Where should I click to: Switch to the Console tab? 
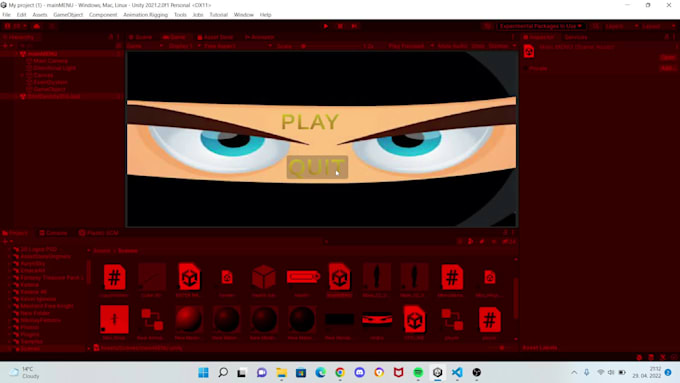54,233
